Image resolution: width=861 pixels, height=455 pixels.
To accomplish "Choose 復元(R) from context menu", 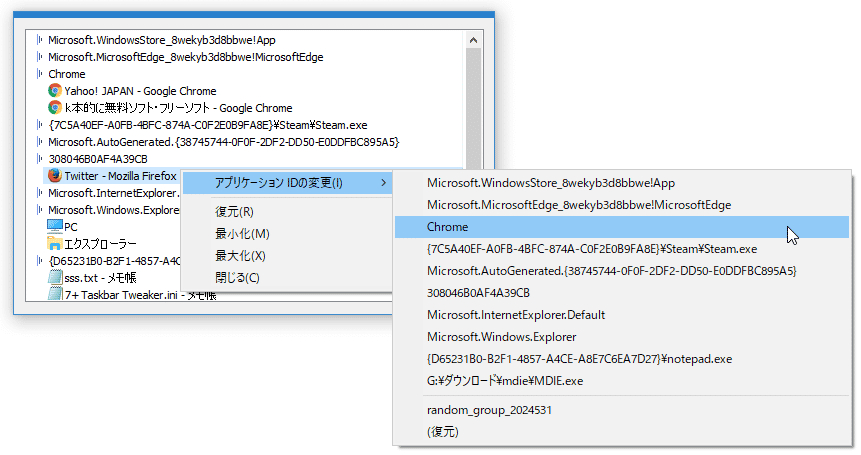I will click(x=287, y=211).
